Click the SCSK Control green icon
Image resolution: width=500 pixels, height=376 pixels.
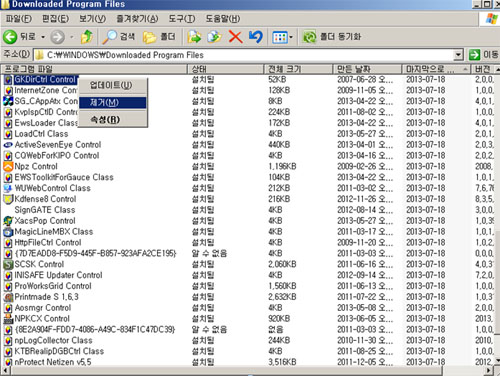click(8, 264)
